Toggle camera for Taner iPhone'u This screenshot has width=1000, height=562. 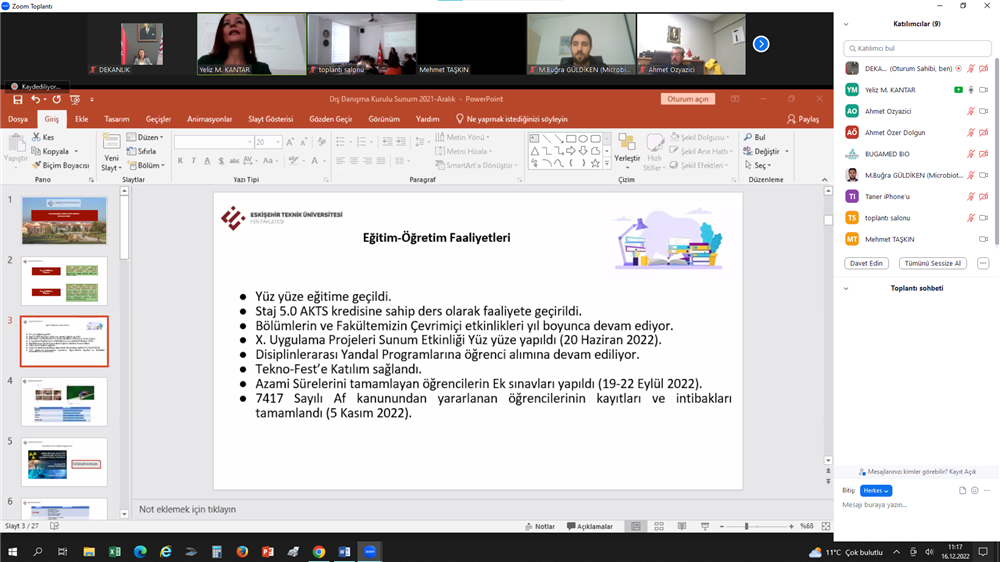[x=983, y=196]
